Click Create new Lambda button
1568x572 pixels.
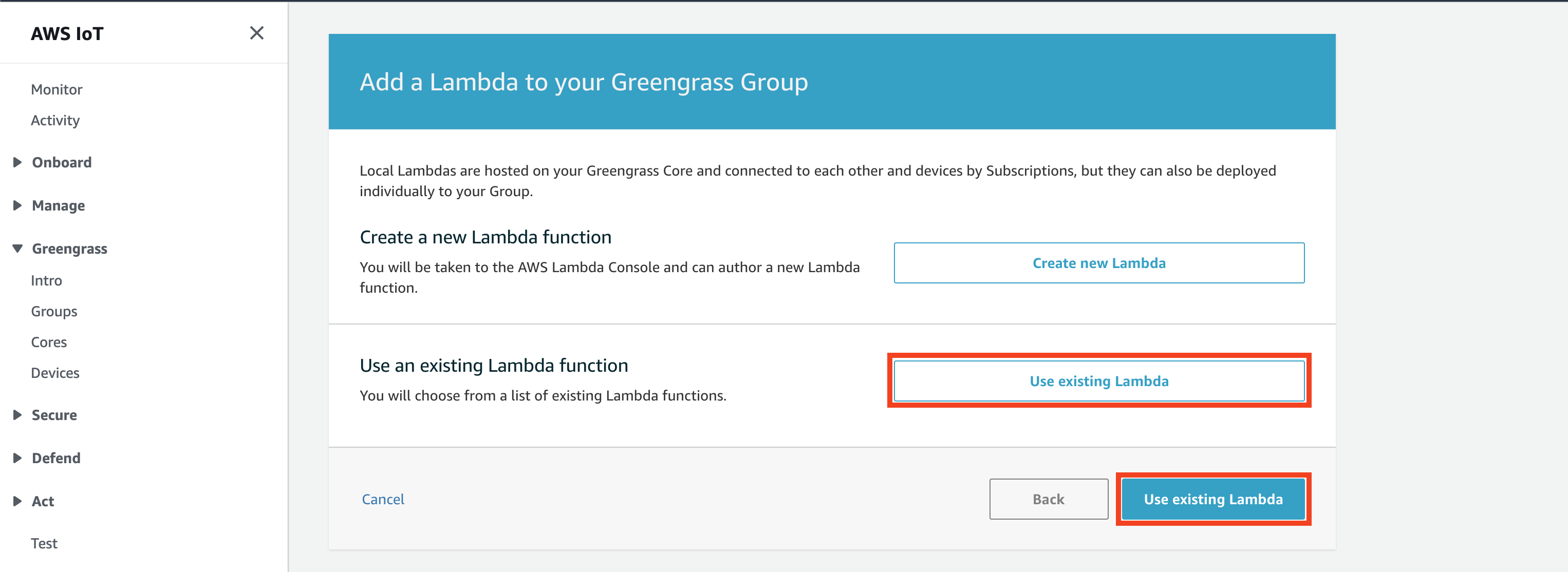tap(1099, 263)
